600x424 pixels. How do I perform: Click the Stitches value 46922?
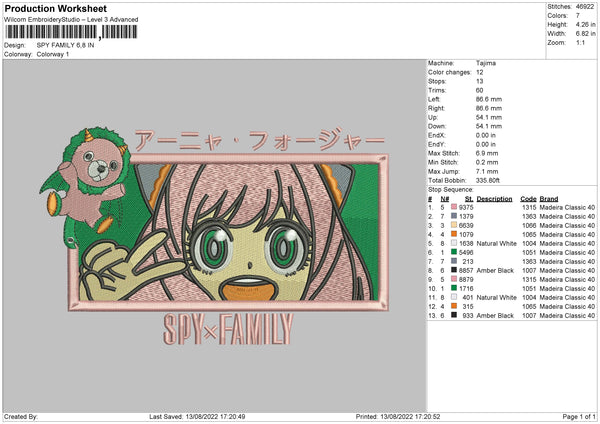585,7
